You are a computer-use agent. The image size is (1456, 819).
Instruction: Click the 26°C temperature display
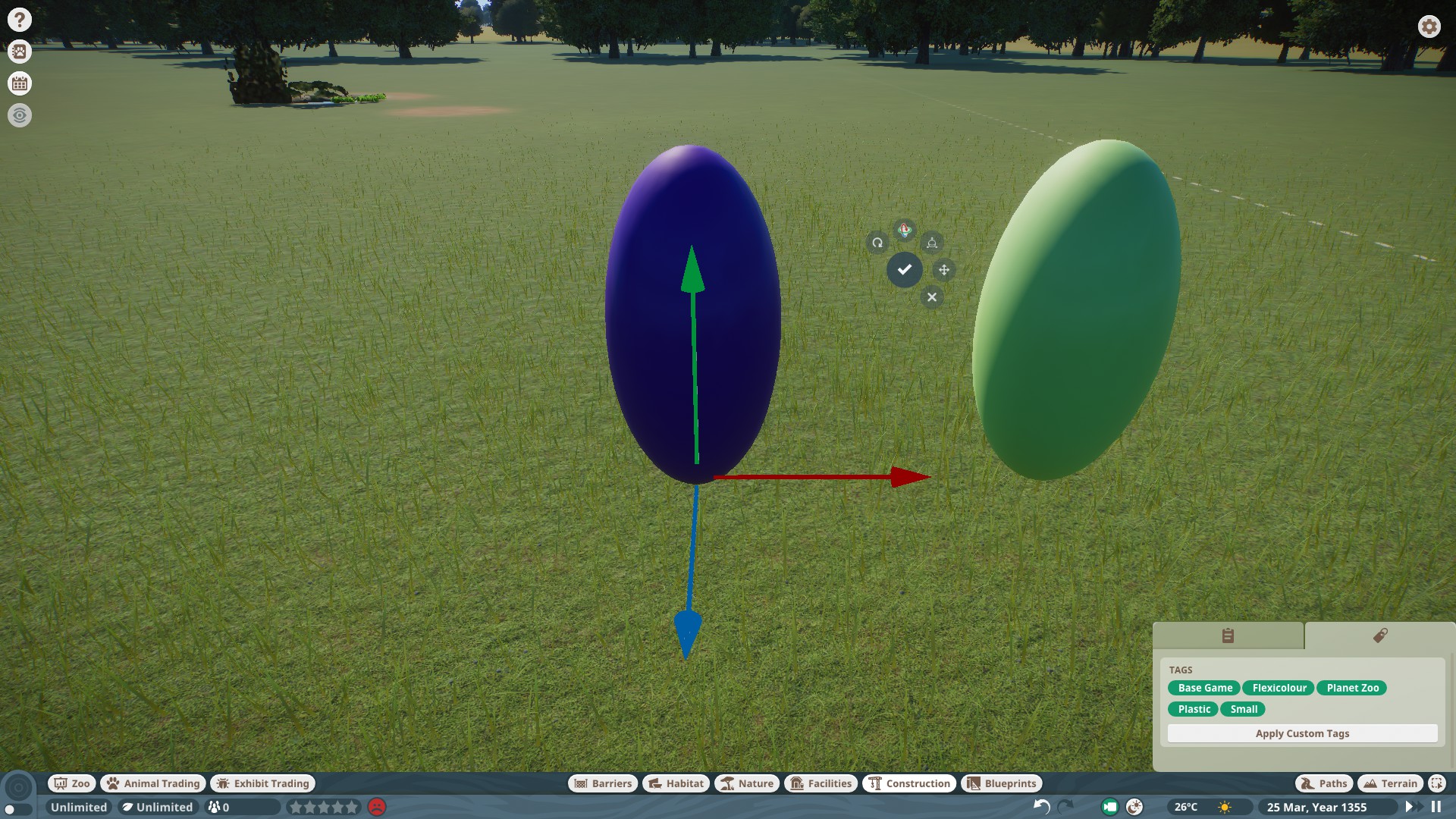click(1186, 807)
